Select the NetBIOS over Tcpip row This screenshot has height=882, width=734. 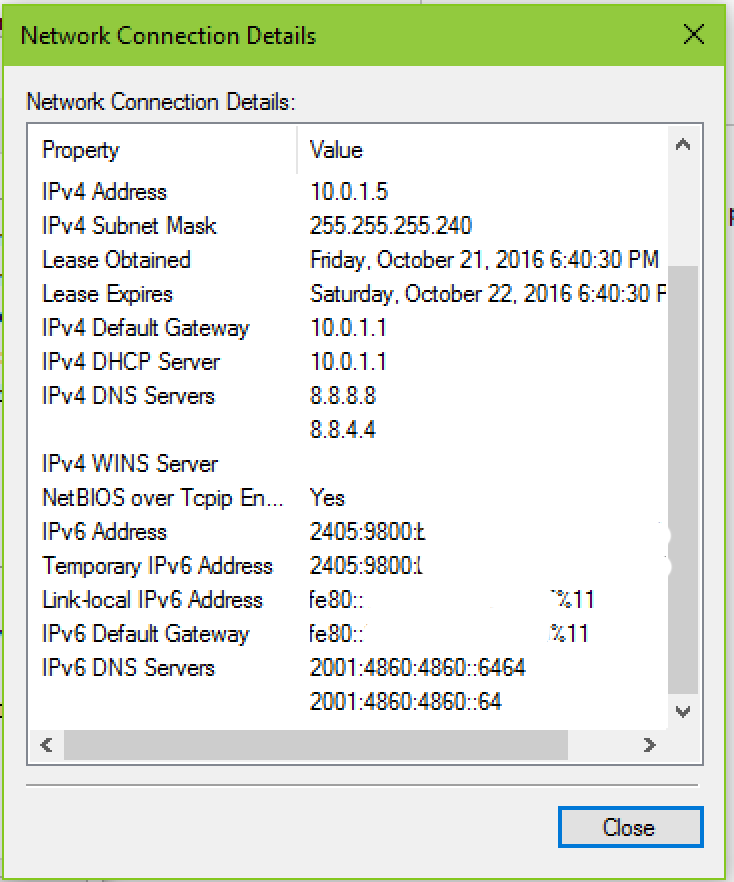click(349, 498)
